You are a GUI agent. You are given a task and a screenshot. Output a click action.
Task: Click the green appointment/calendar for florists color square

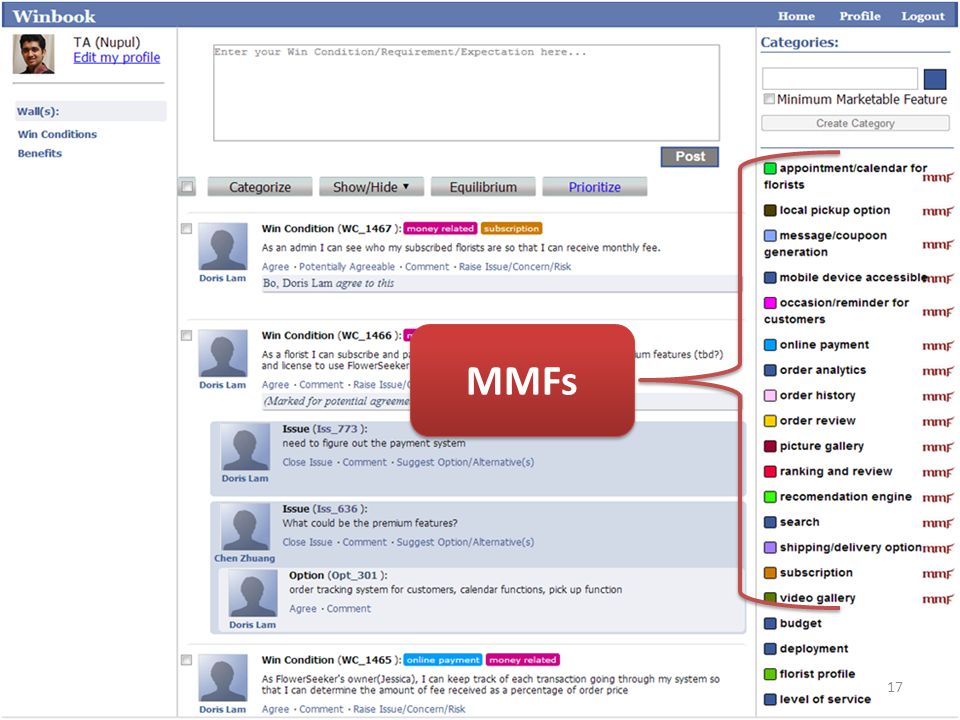(x=770, y=168)
